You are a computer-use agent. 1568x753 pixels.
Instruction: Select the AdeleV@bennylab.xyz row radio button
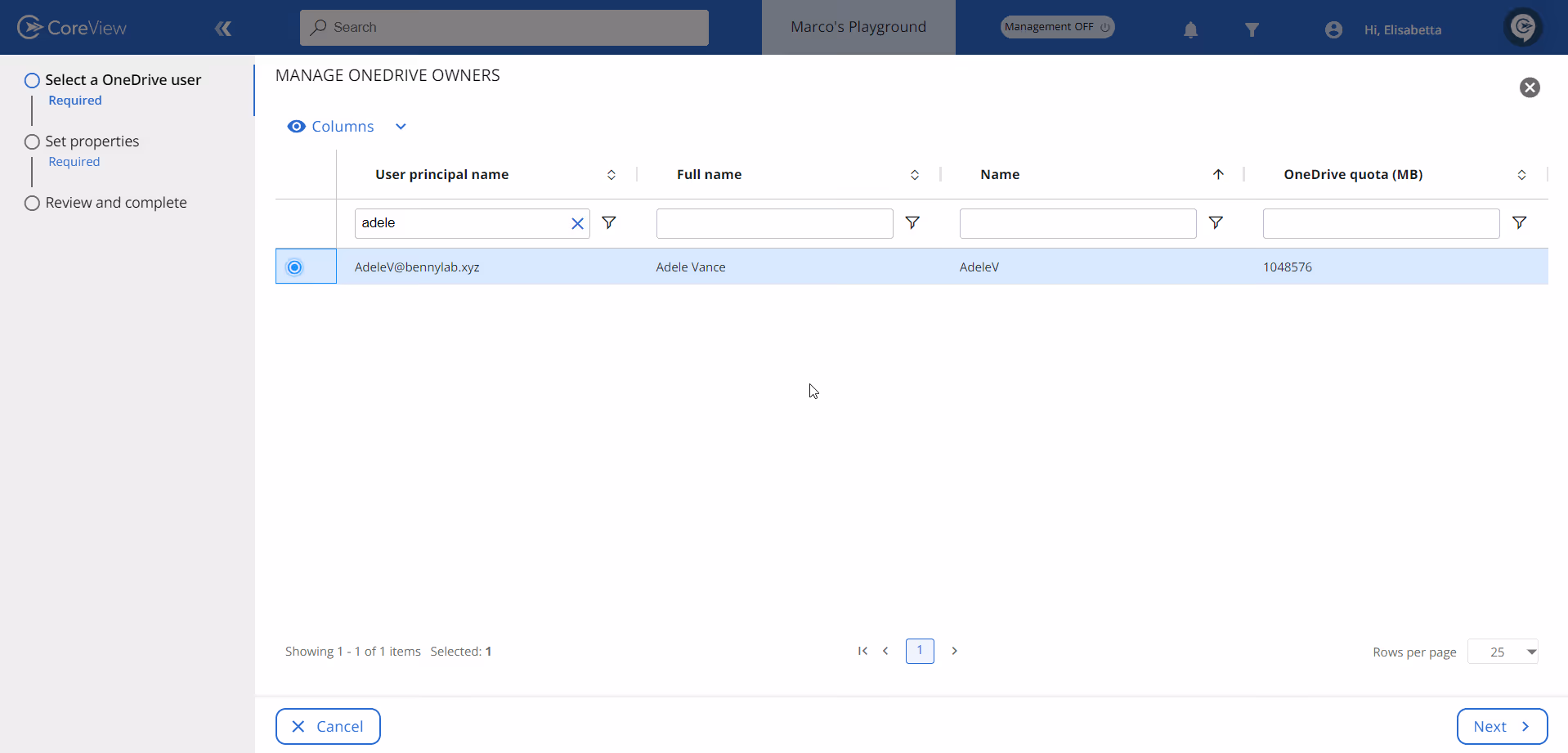coord(294,267)
